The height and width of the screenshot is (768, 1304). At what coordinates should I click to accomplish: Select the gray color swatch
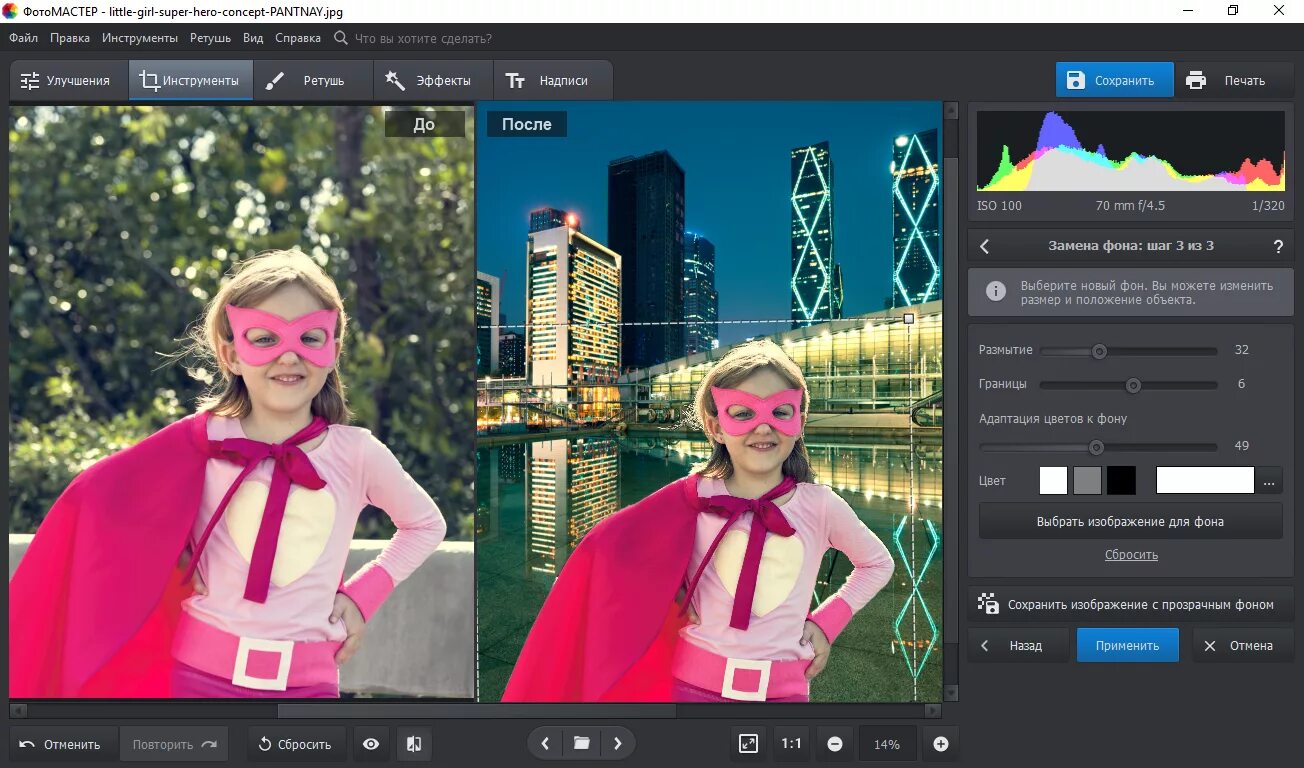coord(1087,480)
